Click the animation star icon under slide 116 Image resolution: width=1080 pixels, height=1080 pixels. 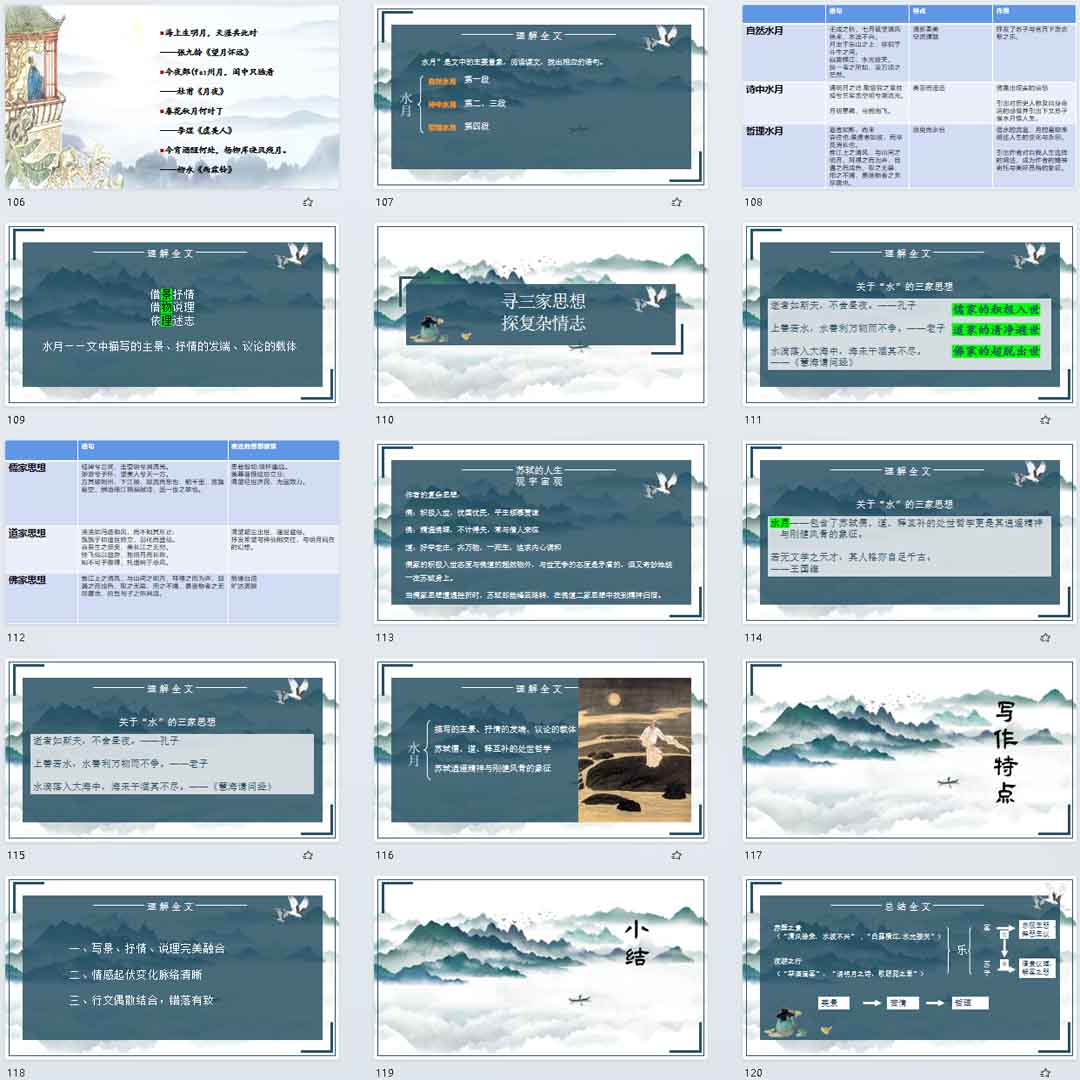click(676, 855)
